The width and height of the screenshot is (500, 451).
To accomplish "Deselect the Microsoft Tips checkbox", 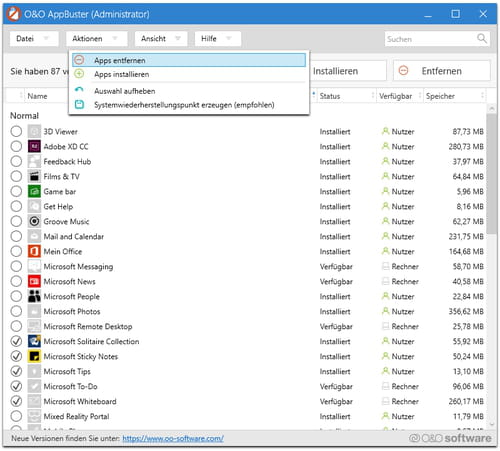I will [16, 371].
